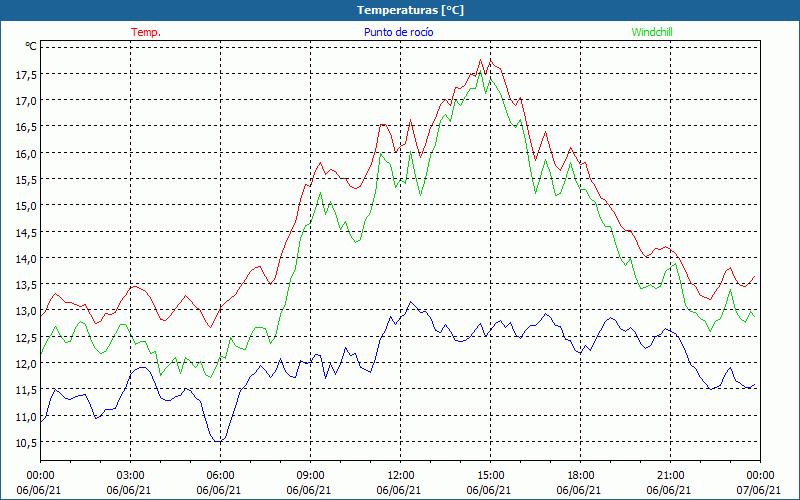Click the 16,0 y-axis value
This screenshot has width=800, height=500.
click(27, 153)
